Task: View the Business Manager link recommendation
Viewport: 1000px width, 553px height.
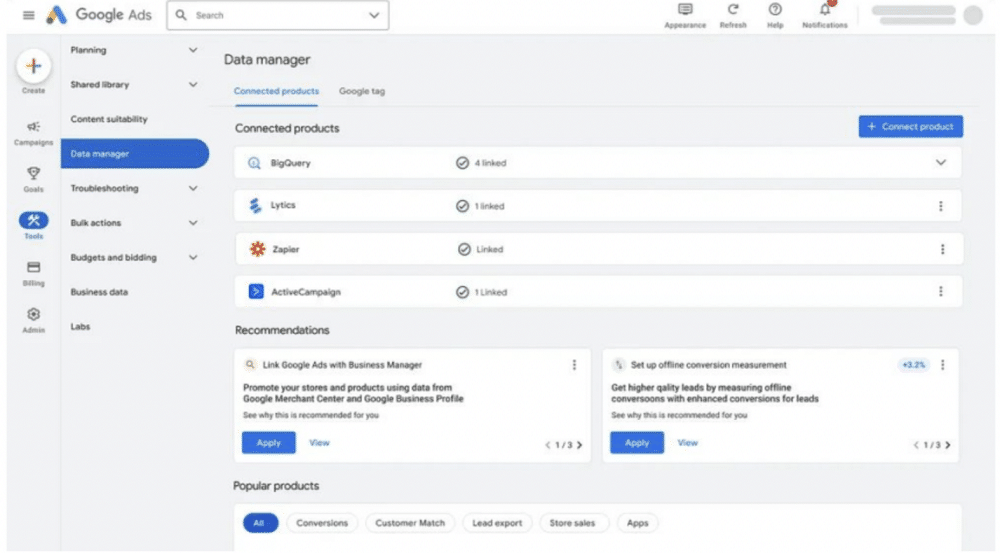Action: [320, 443]
